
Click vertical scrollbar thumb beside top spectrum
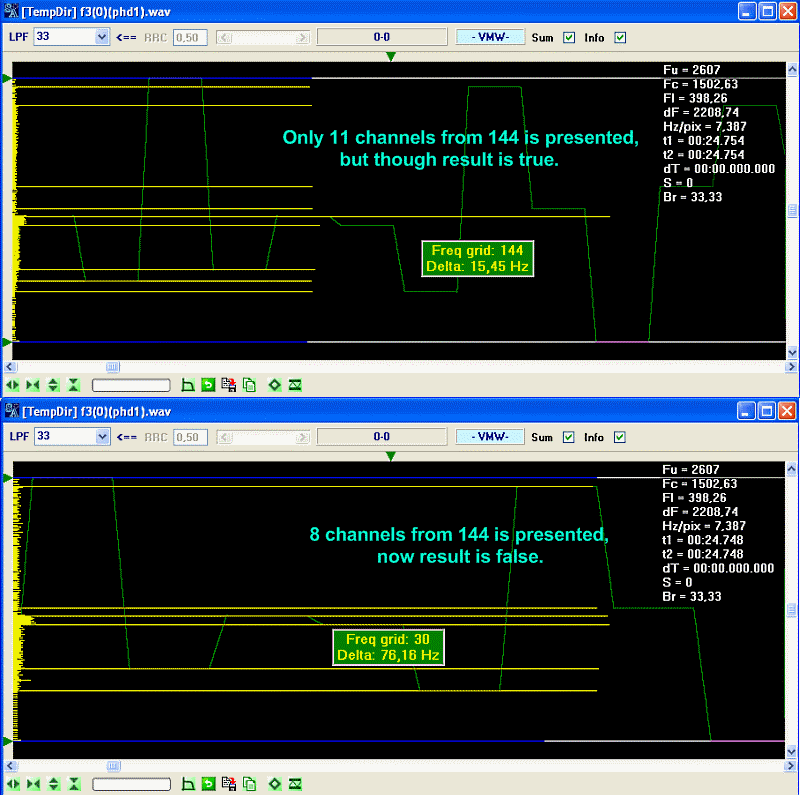(x=793, y=211)
